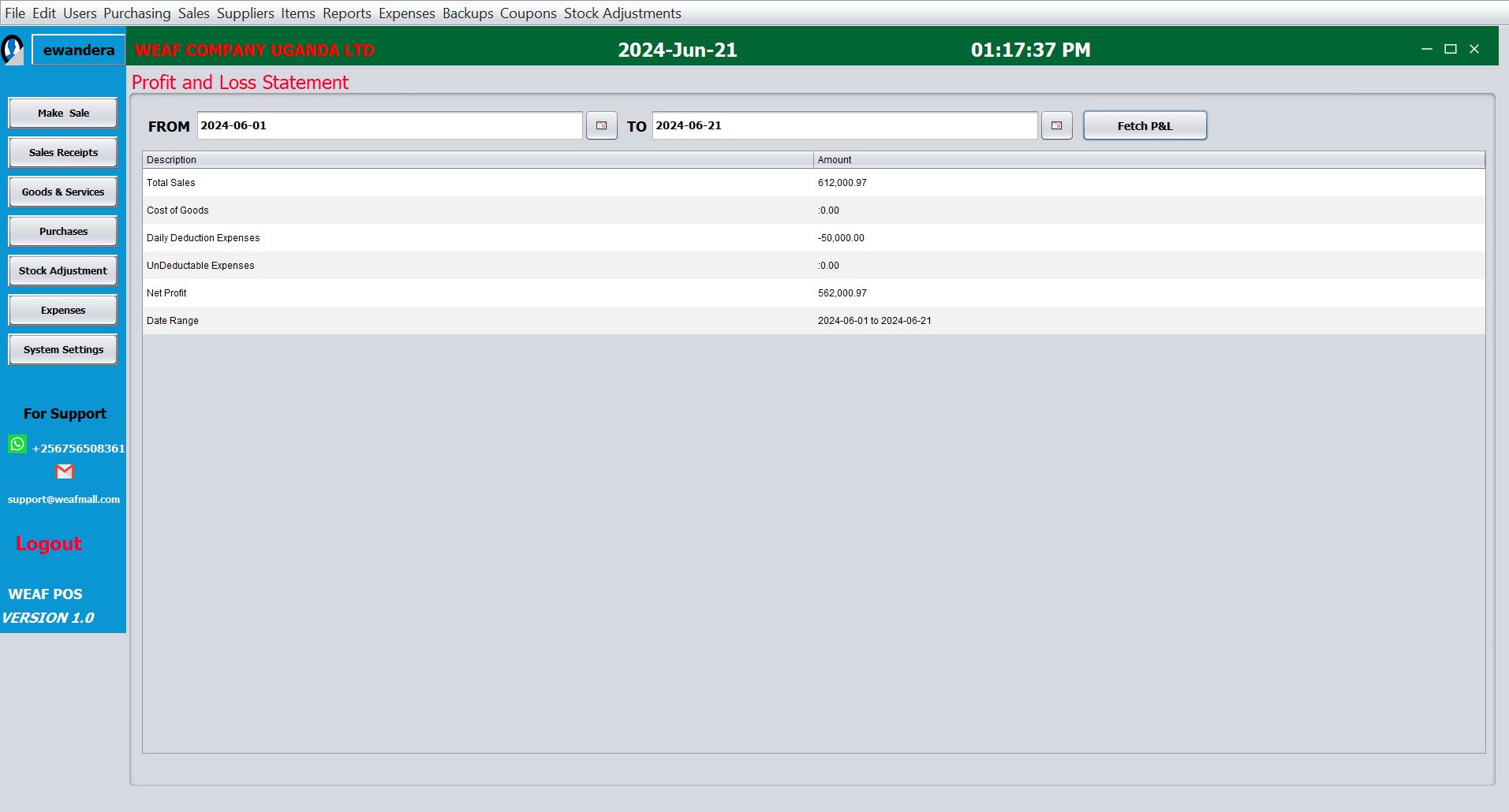Open the Purchasing menu

(136, 13)
